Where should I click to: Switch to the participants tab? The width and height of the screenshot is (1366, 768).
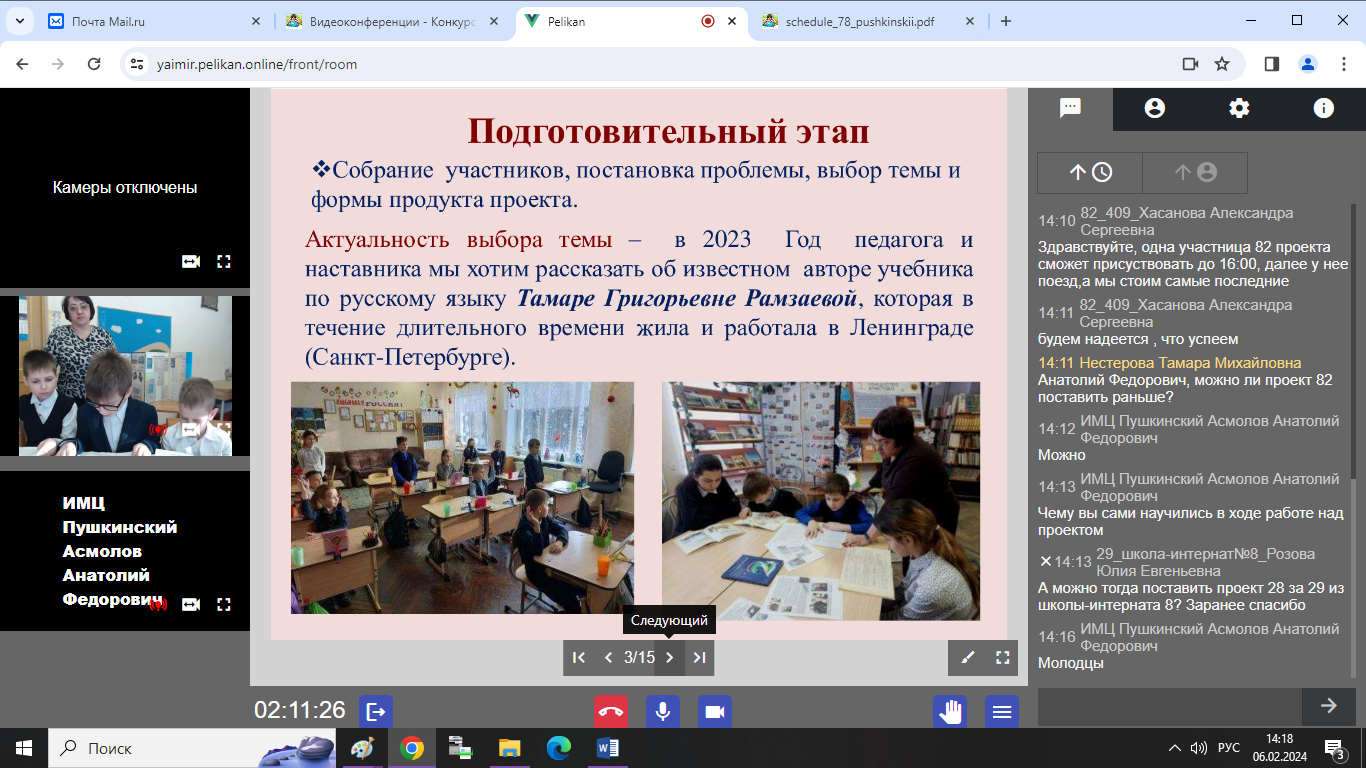[x=1155, y=108]
